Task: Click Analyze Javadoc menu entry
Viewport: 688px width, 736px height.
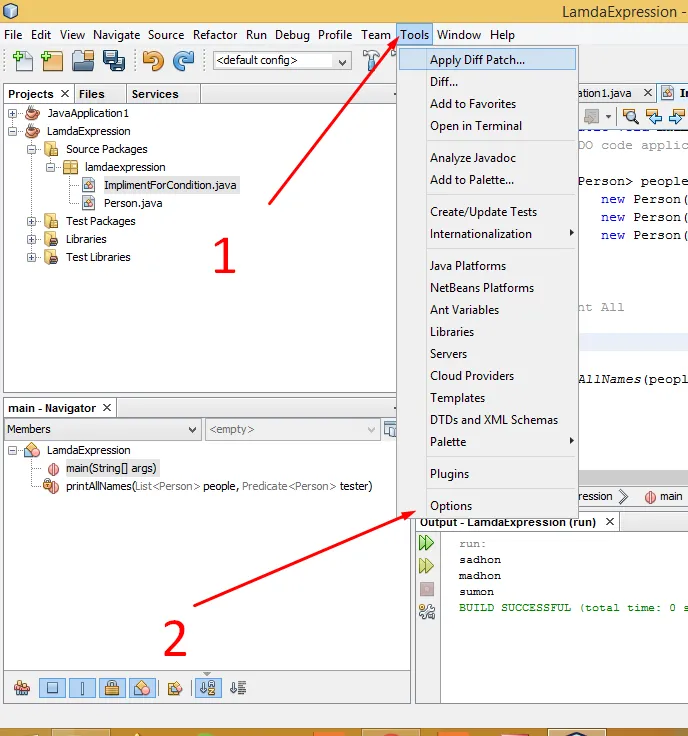Action: coord(488,158)
